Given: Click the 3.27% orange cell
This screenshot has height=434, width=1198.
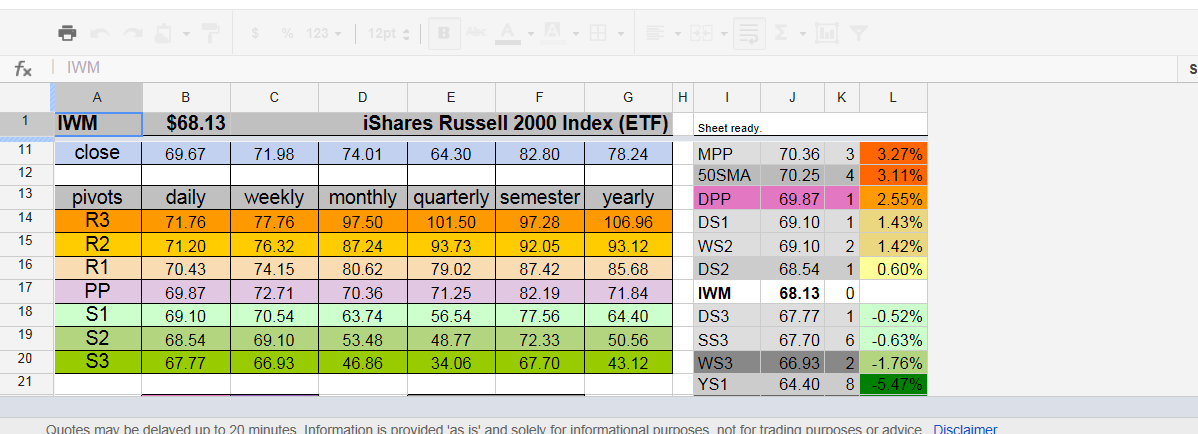Looking at the screenshot, I should coord(893,154).
